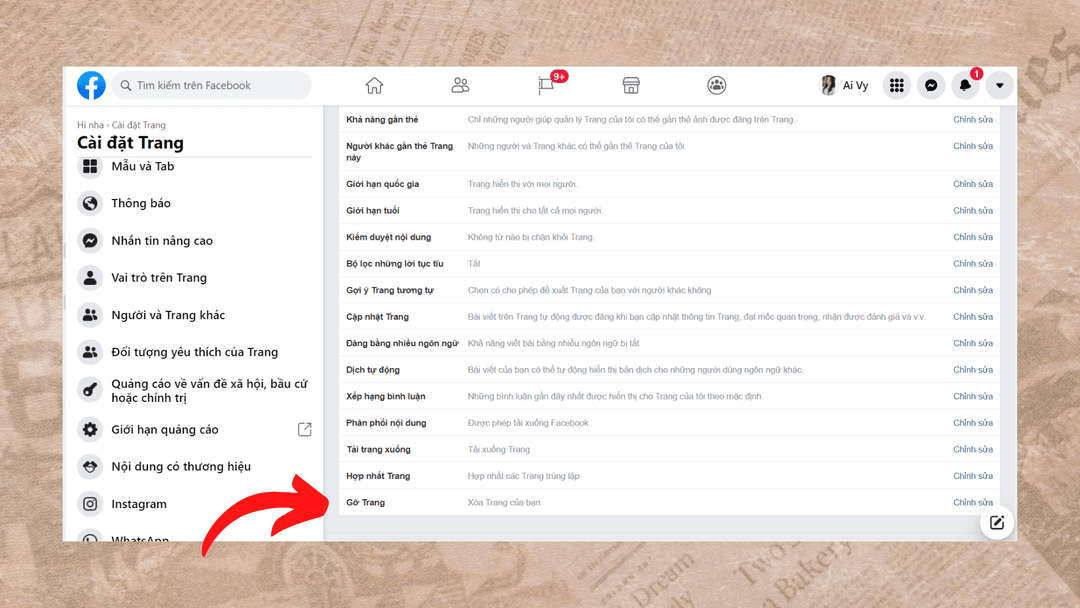This screenshot has height=608, width=1080.
Task: Click Chỉnh sửa for Hợp nhất Trang row
Action: 972,476
